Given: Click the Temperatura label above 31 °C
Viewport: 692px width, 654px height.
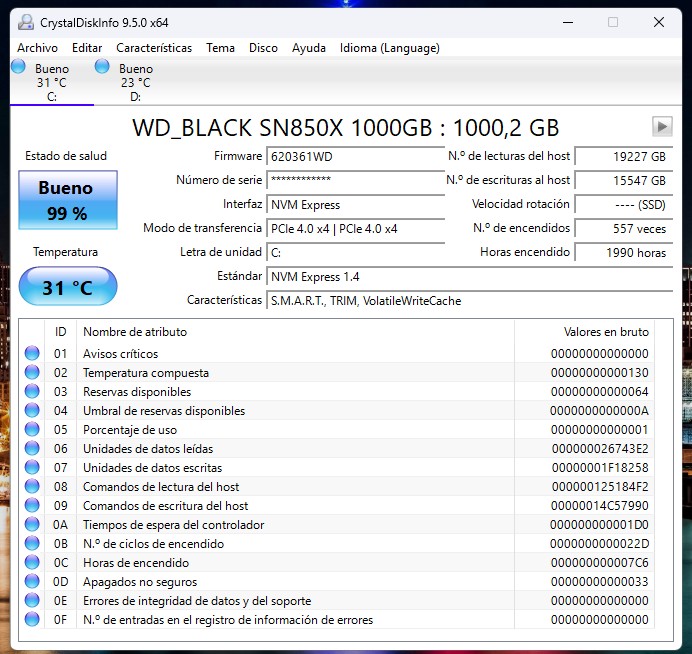Looking at the screenshot, I should coord(65,252).
